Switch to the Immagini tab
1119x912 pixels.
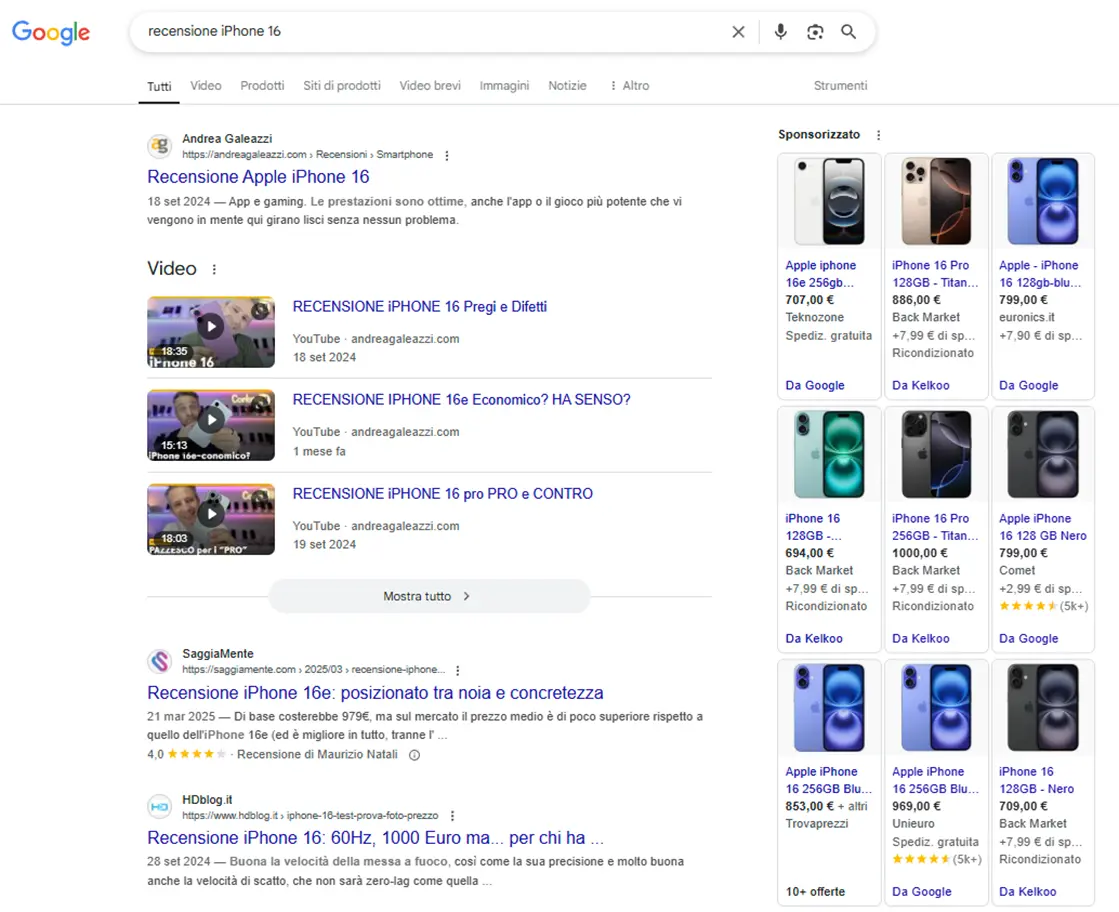(x=504, y=86)
